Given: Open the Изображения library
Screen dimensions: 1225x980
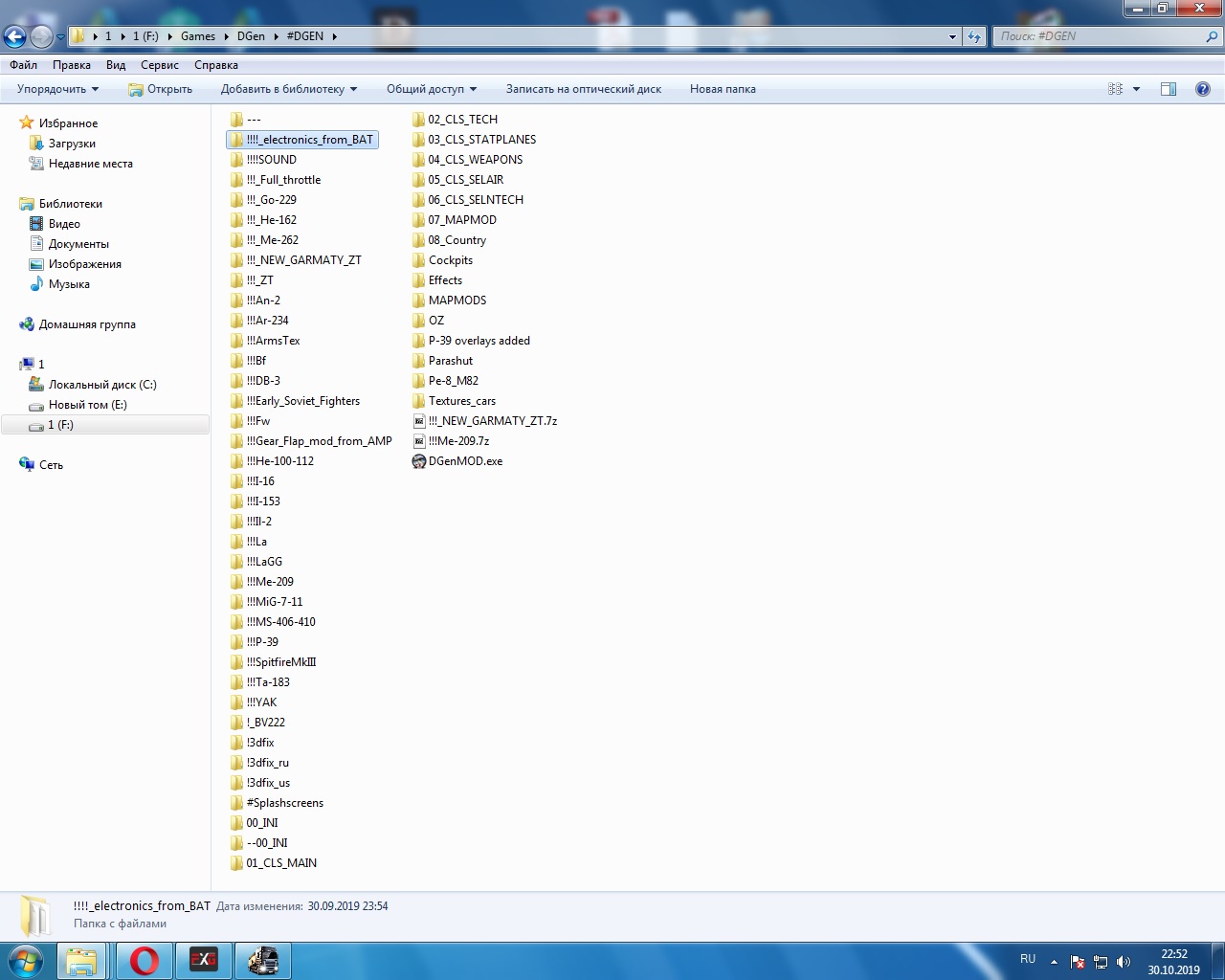Looking at the screenshot, I should tap(85, 264).
